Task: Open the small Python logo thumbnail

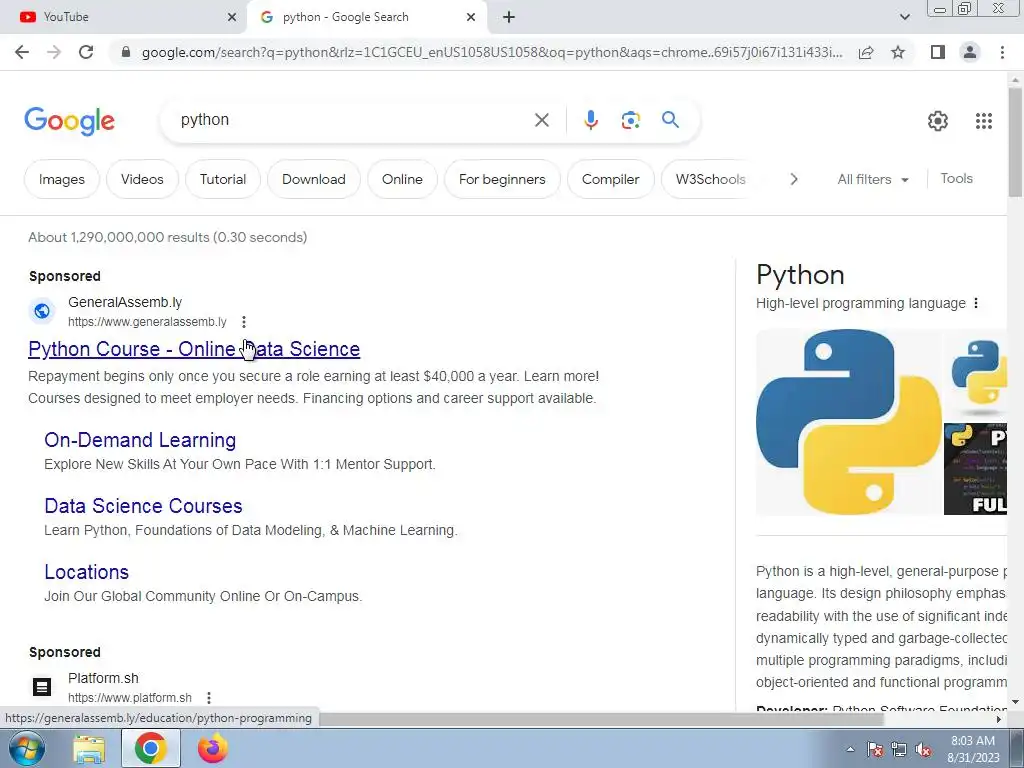Action: [x=978, y=374]
